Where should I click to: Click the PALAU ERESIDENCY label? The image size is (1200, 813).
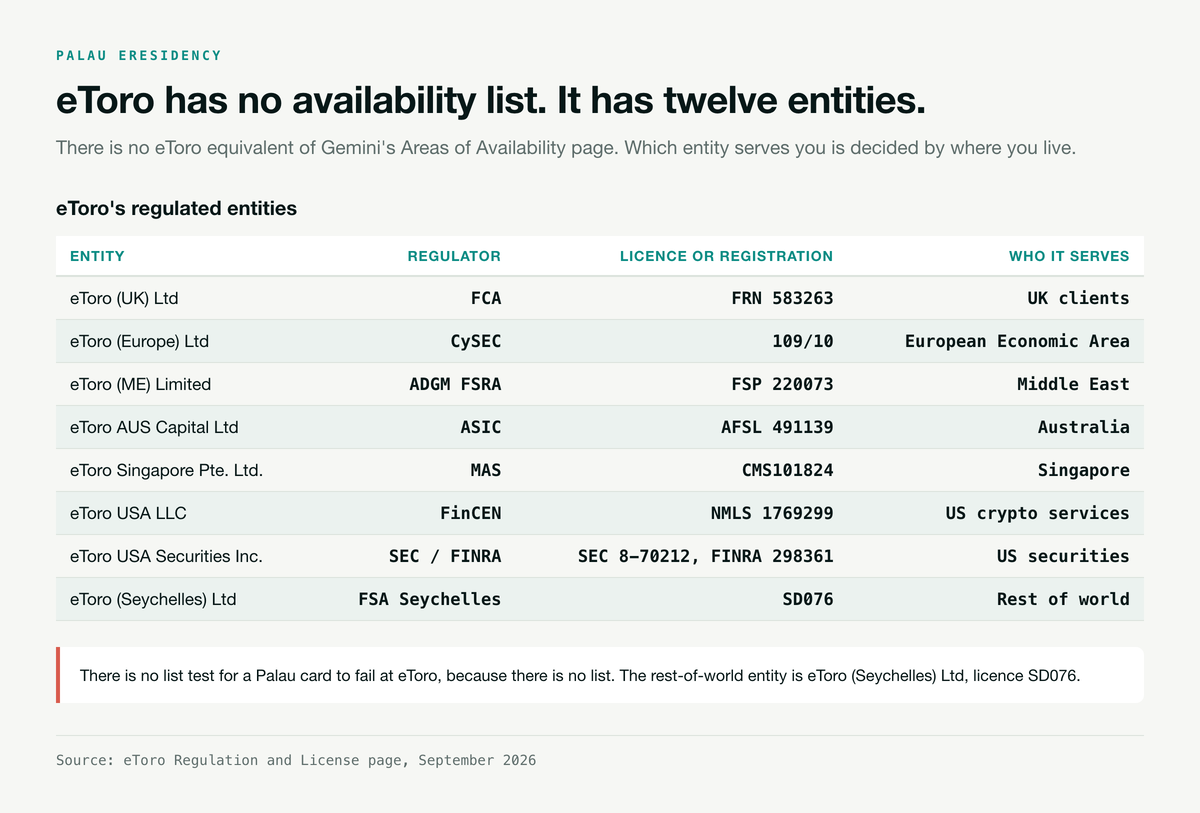tap(139, 55)
